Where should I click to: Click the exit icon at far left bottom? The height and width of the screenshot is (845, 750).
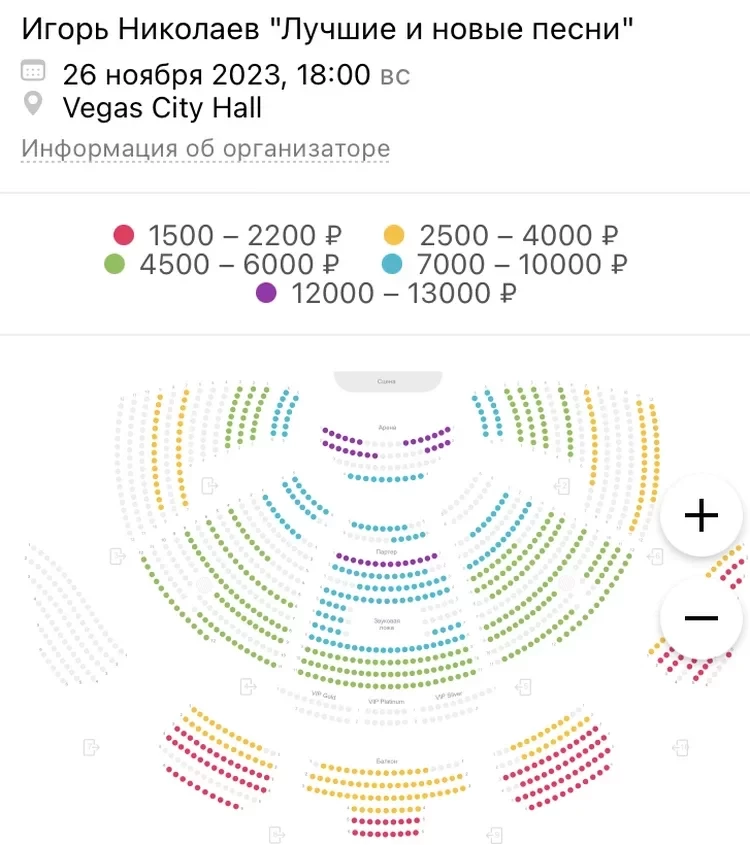91,747
